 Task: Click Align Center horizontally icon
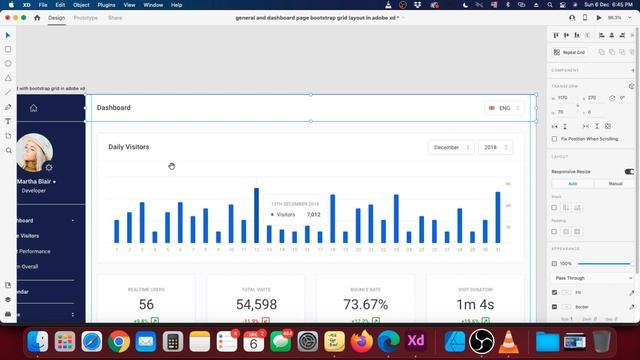click(612, 36)
